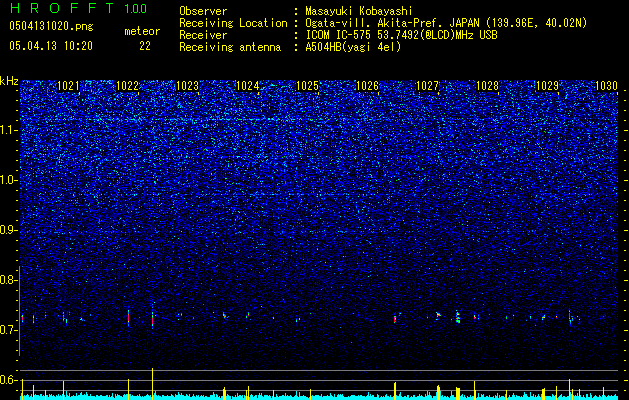Image resolution: width=629 pixels, height=400 pixels.
Task: Click the 0.9 frequency axis label
Action: 9,230
